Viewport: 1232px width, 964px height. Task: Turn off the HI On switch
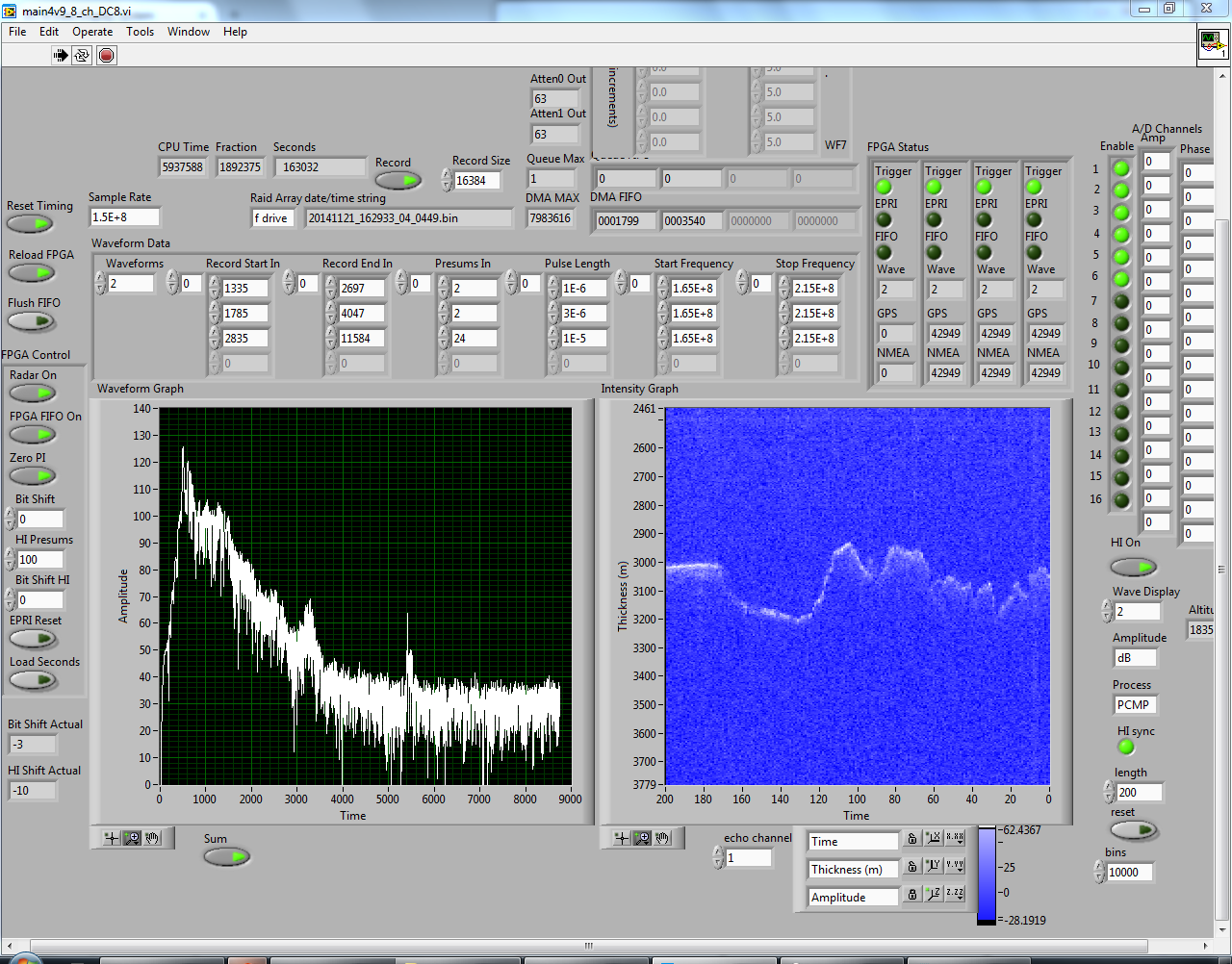pos(1133,568)
